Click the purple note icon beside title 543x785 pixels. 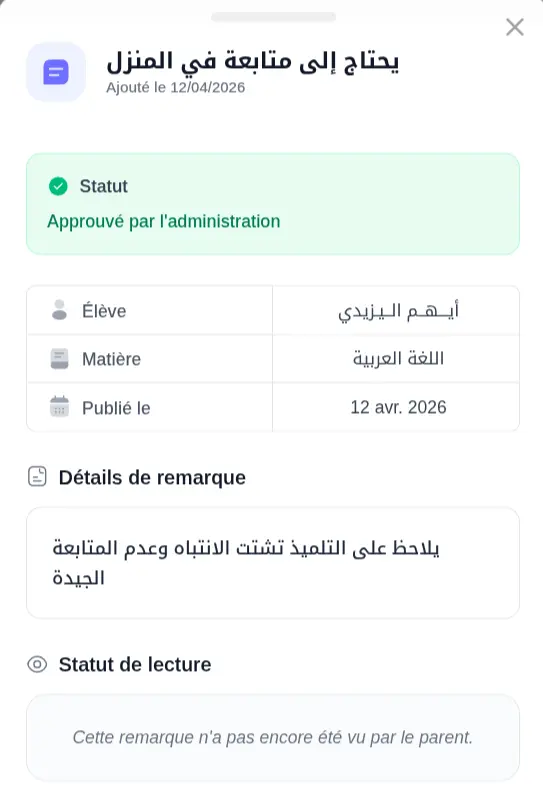click(x=56, y=72)
